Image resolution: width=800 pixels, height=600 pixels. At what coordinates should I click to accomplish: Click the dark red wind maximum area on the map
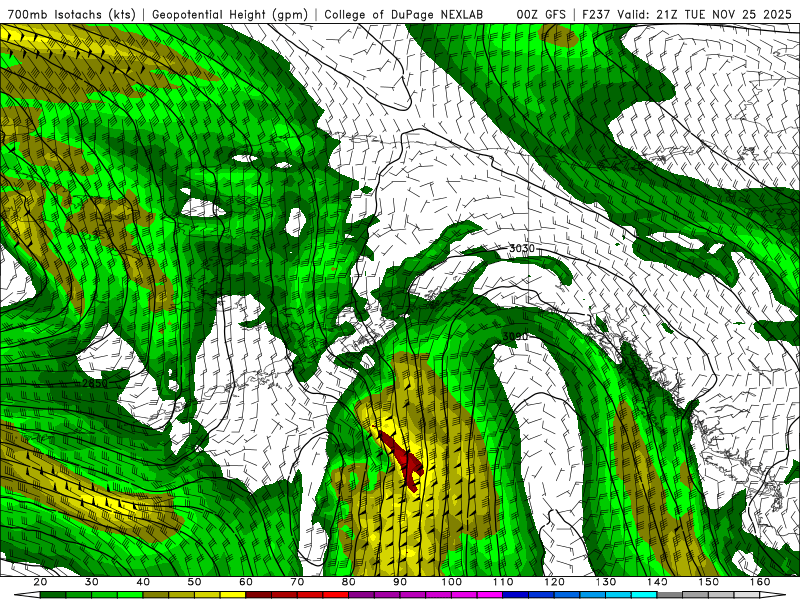point(403,461)
